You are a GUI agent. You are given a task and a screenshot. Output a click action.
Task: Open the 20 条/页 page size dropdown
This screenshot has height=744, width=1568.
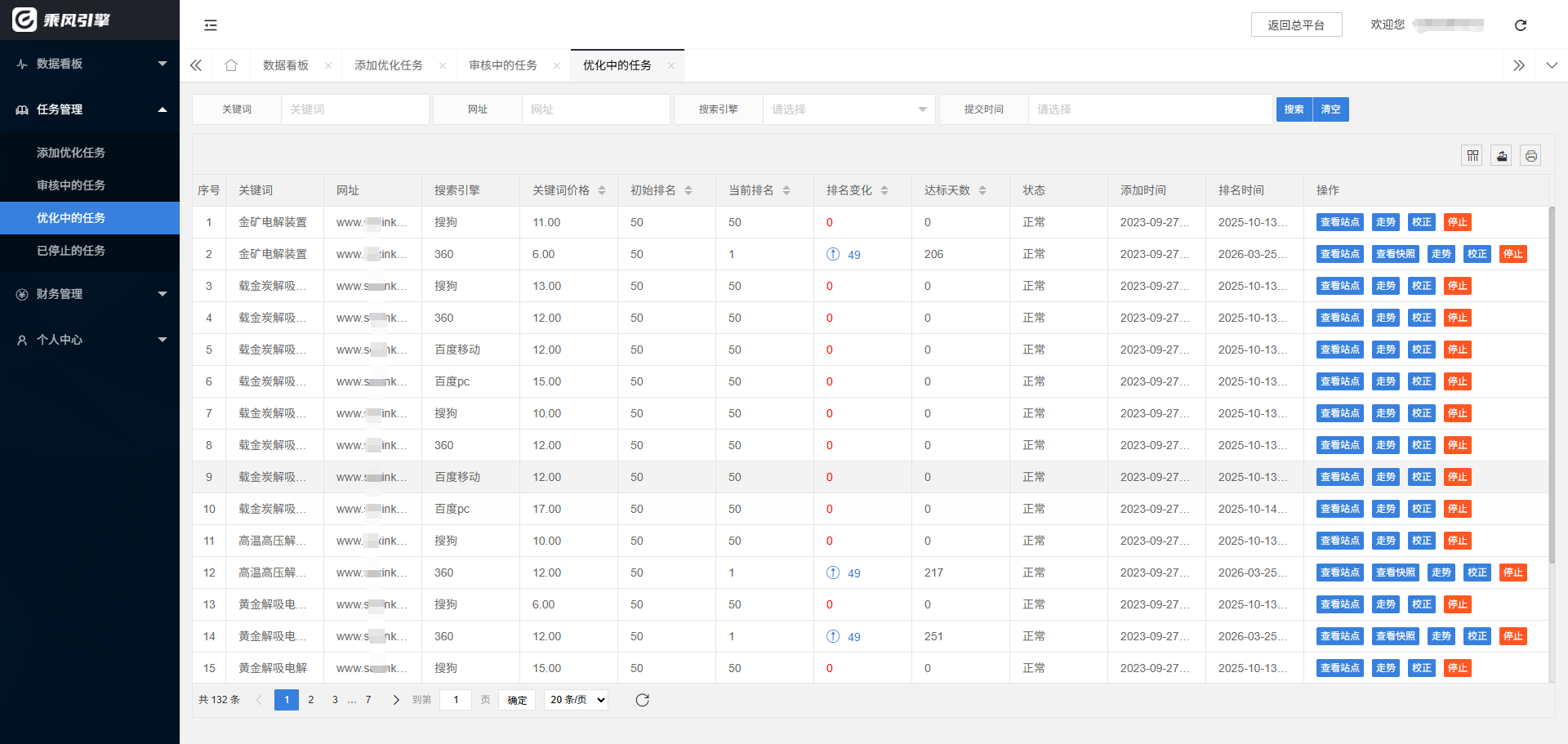point(576,700)
